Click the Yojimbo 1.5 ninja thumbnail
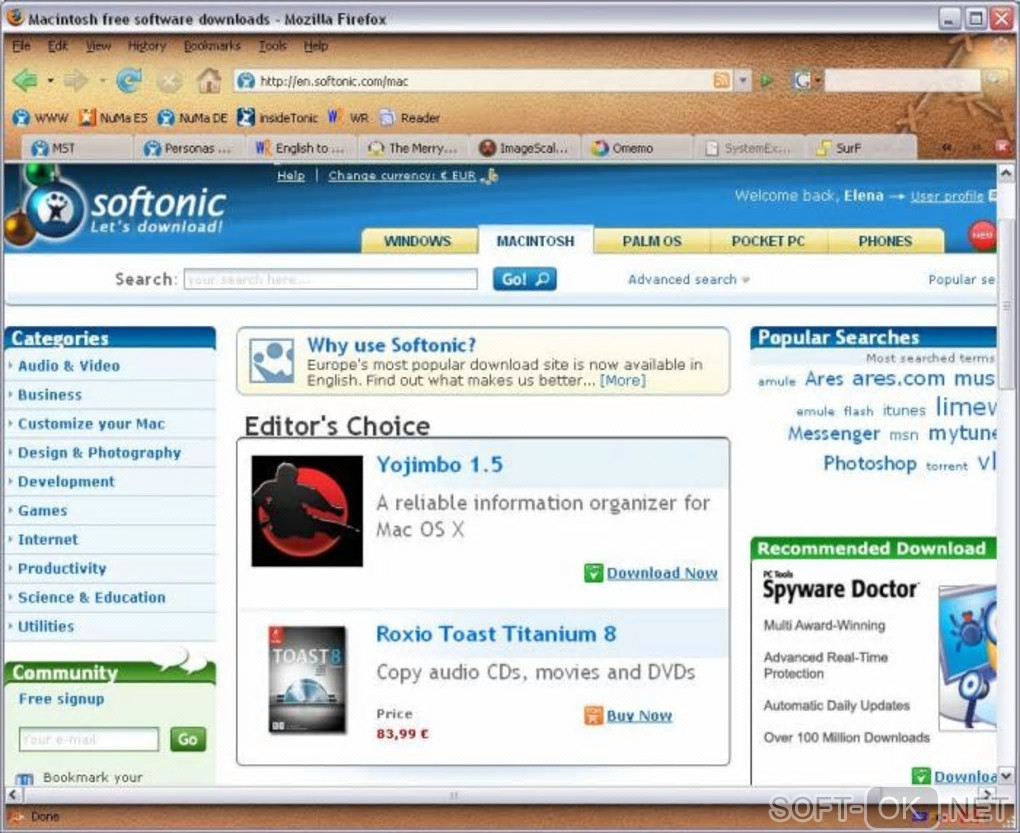 click(x=307, y=510)
